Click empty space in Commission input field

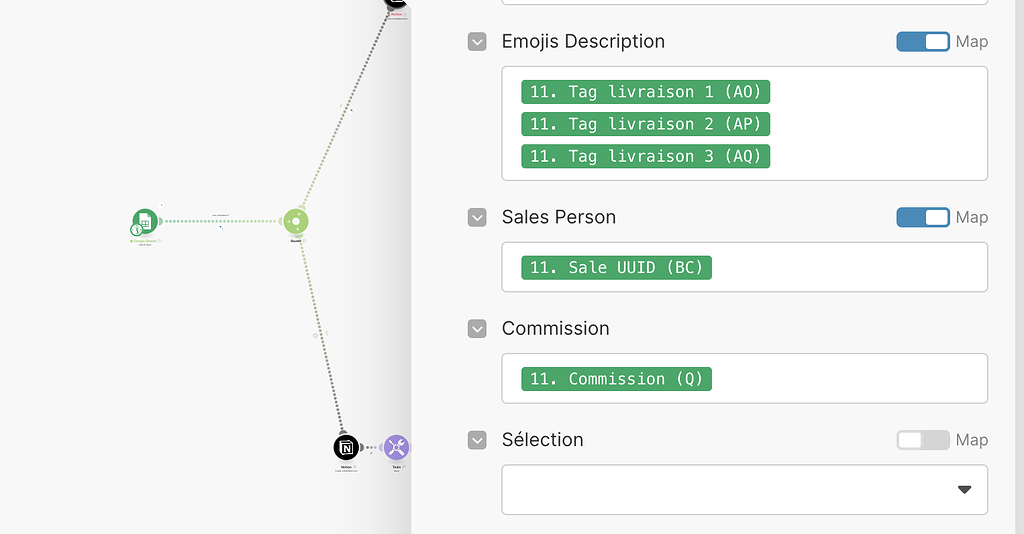click(x=850, y=379)
